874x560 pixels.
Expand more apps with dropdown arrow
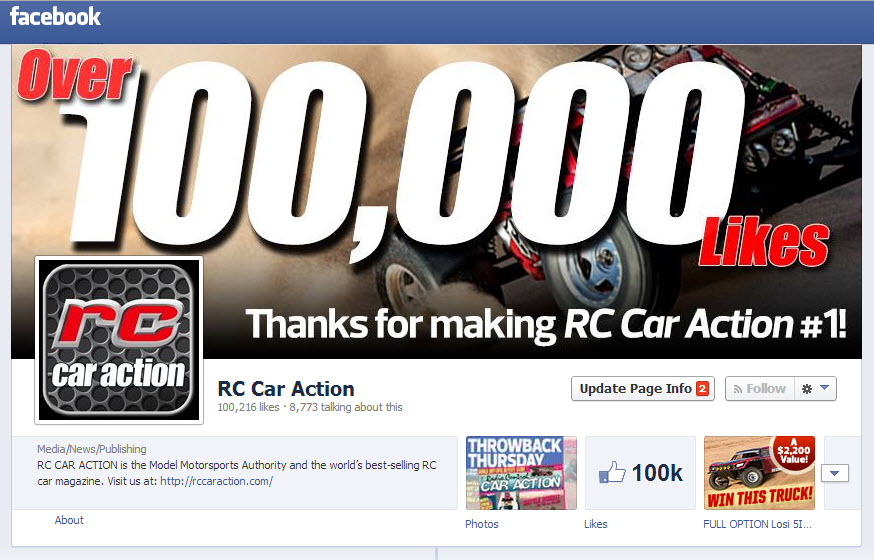834,473
